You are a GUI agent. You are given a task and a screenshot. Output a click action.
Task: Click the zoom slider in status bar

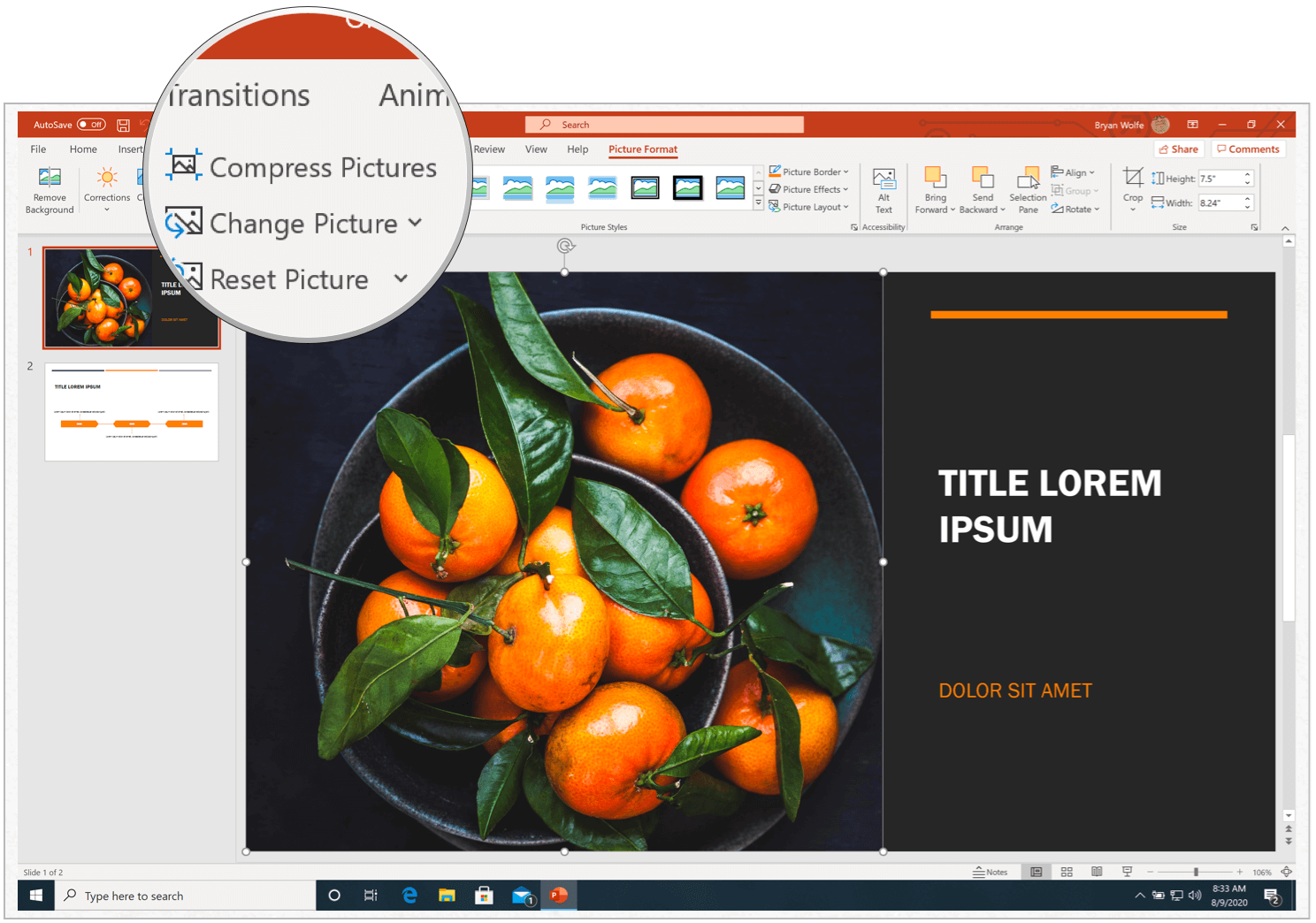pyautogui.click(x=1195, y=872)
